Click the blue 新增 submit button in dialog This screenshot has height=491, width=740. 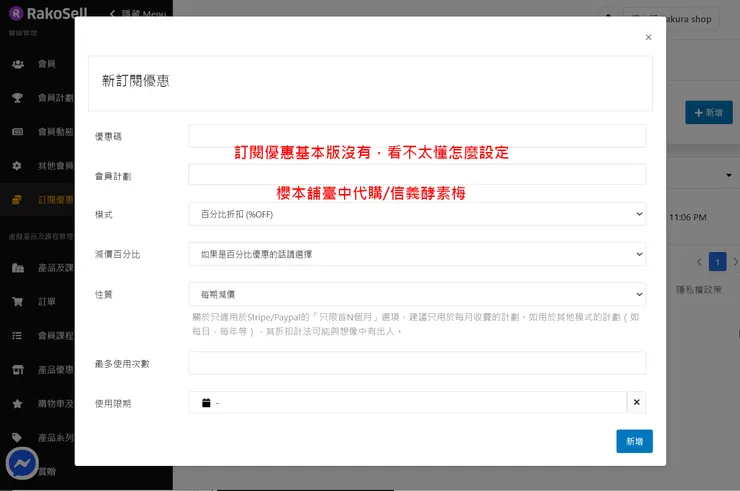(634, 441)
